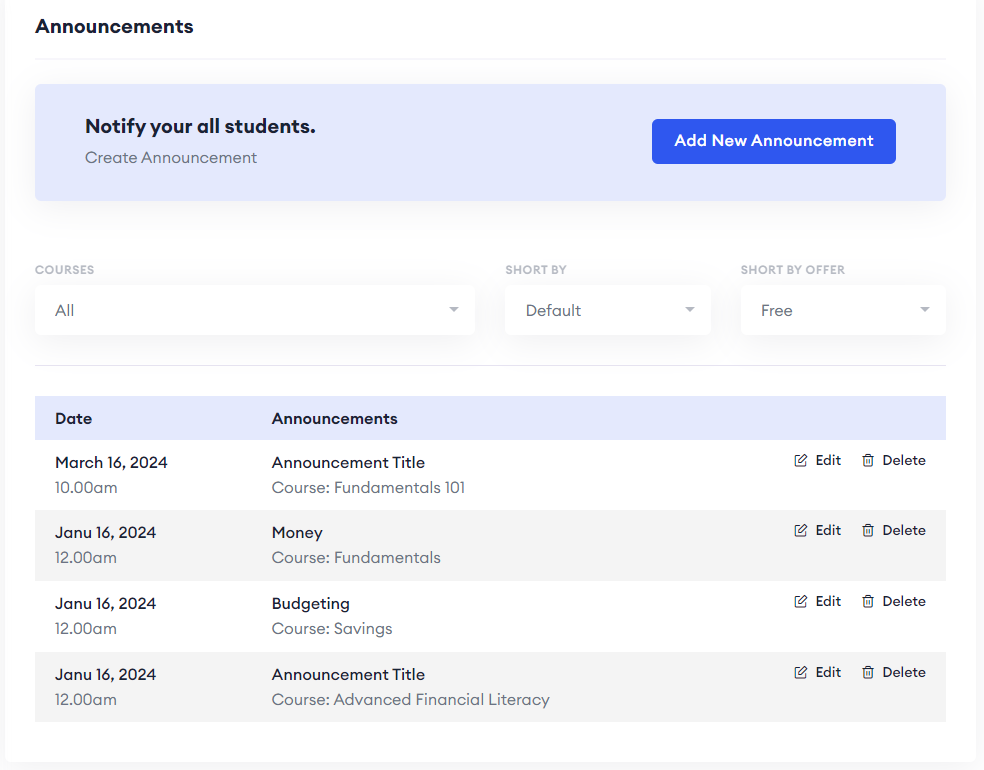Screen dimensions: 984x770
Task: Click the edit pencil icon on the Money row
Action: coord(800,530)
